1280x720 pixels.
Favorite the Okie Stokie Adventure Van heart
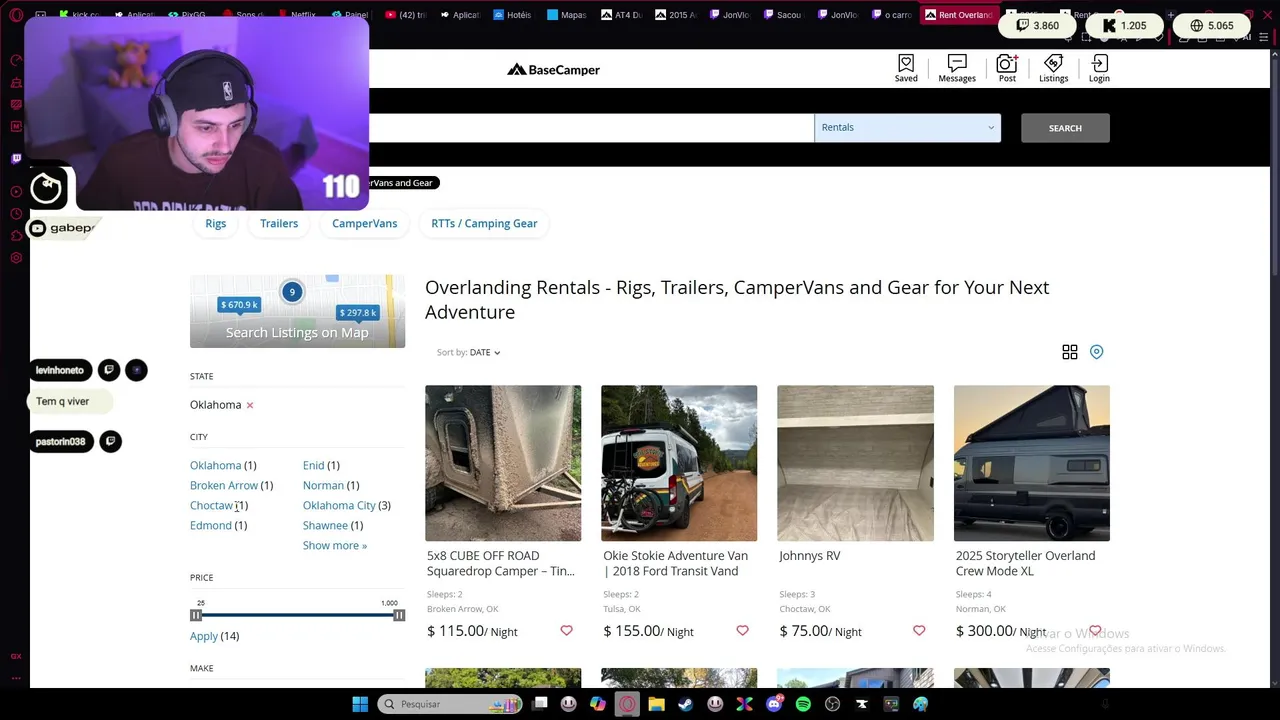tap(742, 630)
